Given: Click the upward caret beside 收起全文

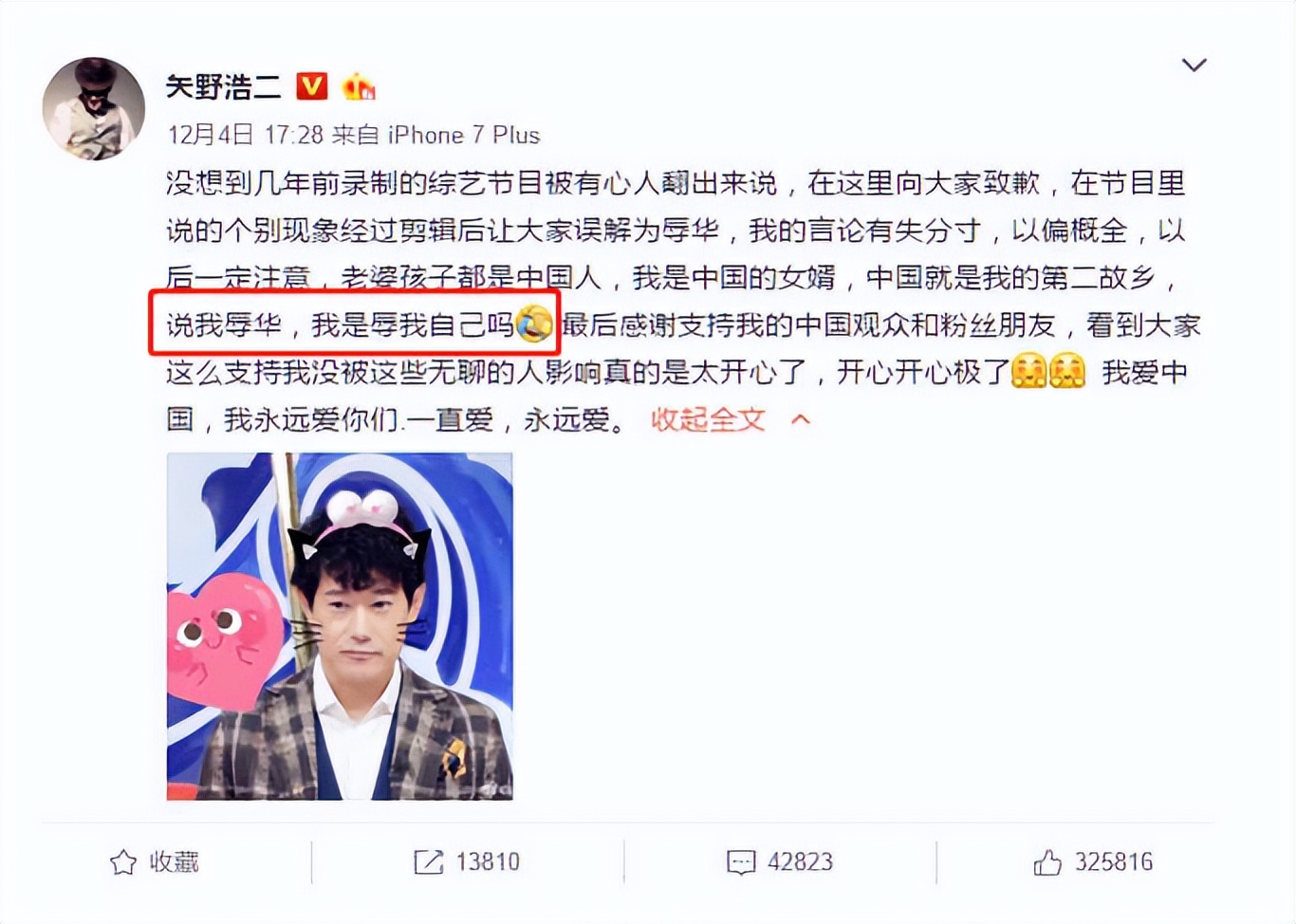Looking at the screenshot, I should click(801, 419).
